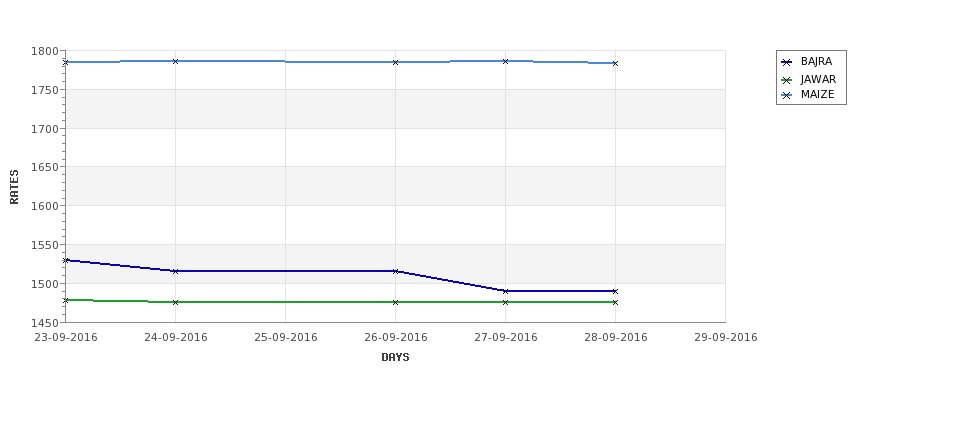Click the DAYS axis title
This screenshot has width=975, height=429.
click(395, 358)
